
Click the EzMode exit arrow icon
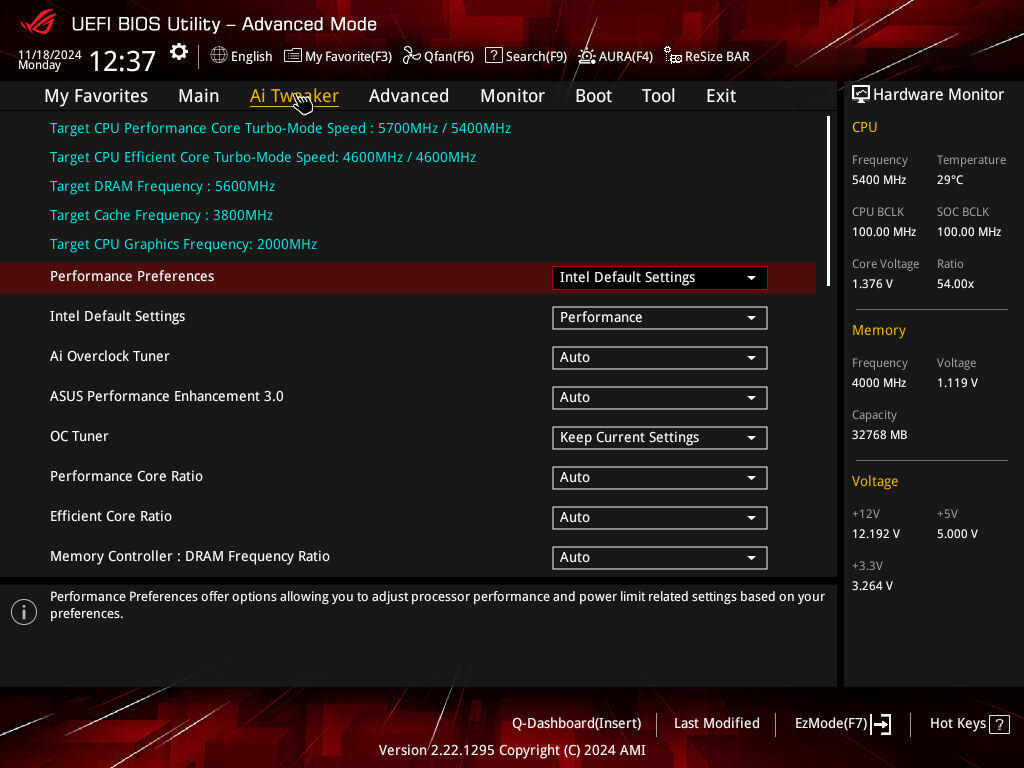(x=881, y=724)
